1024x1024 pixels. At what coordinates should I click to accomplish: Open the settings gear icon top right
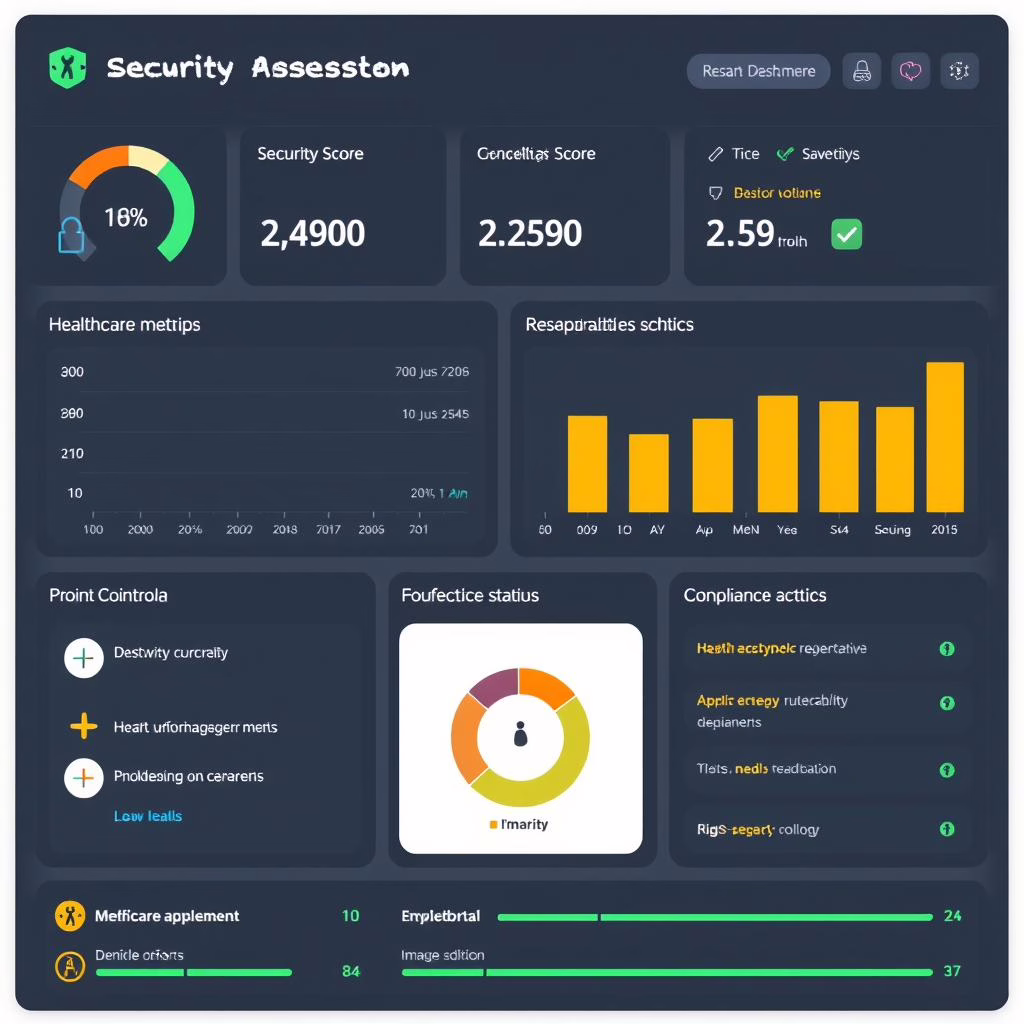pos(959,71)
